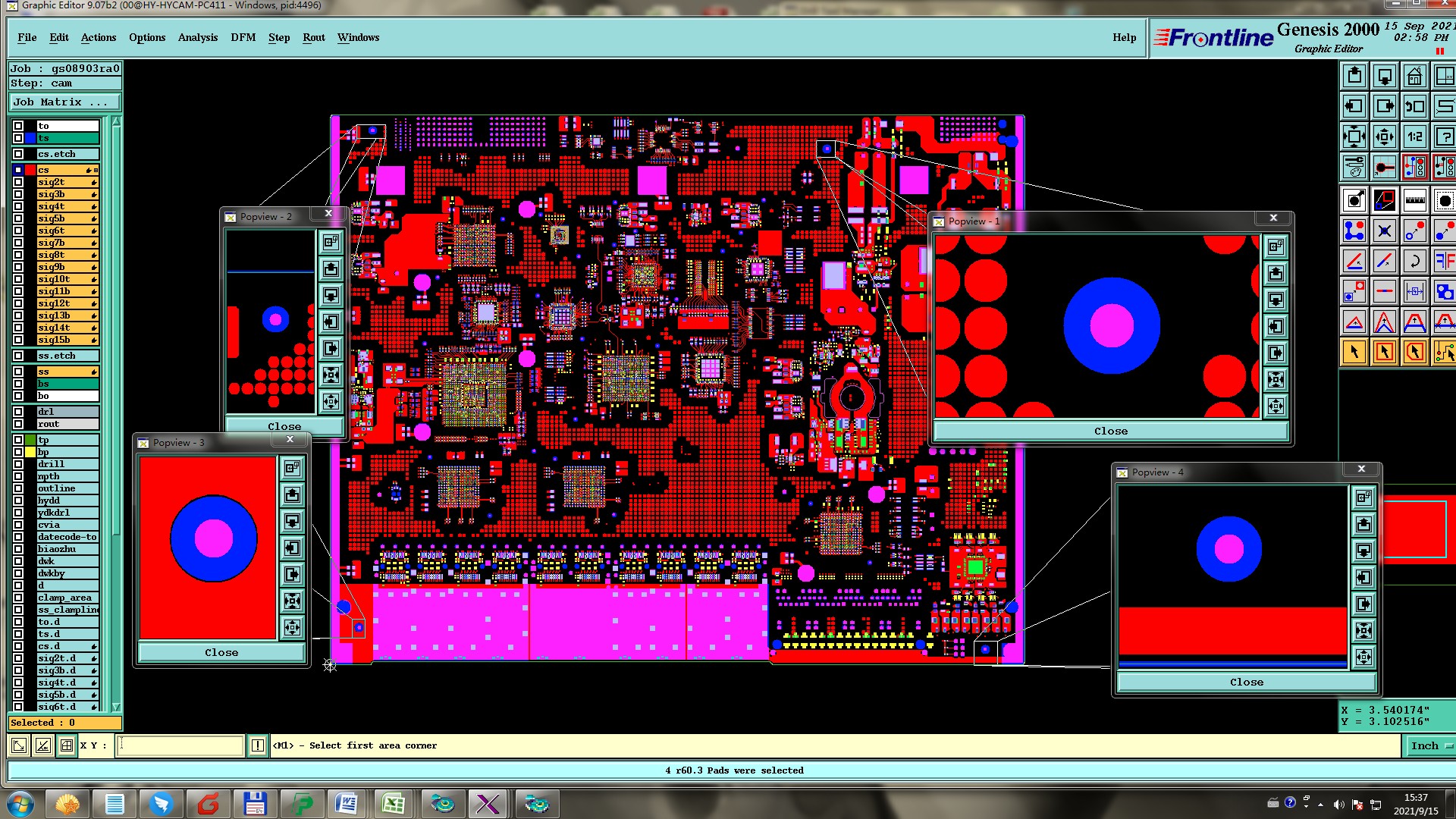Click the rotate features icon
This screenshot has height=819, width=1456.
point(1414,262)
